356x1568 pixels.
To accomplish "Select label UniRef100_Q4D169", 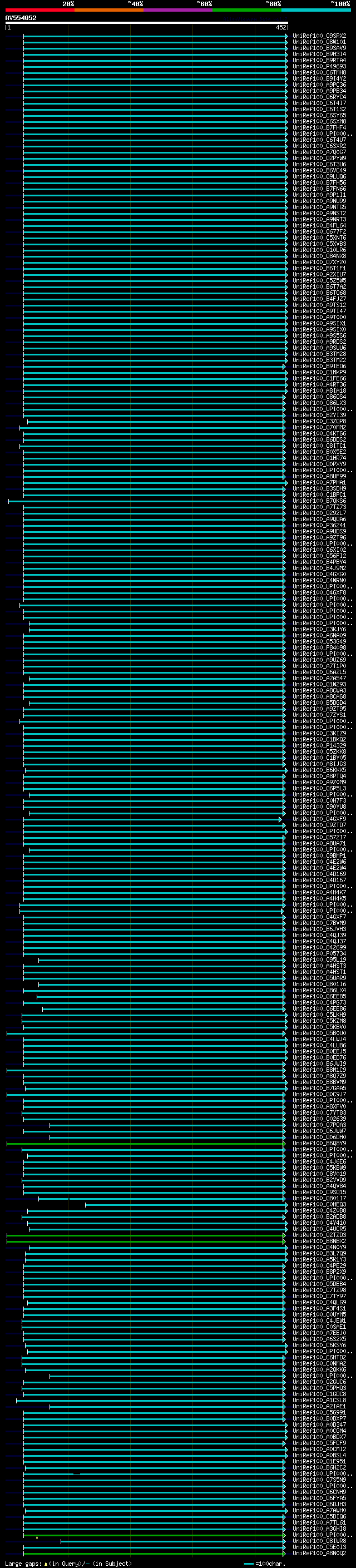I will [x=319, y=874].
